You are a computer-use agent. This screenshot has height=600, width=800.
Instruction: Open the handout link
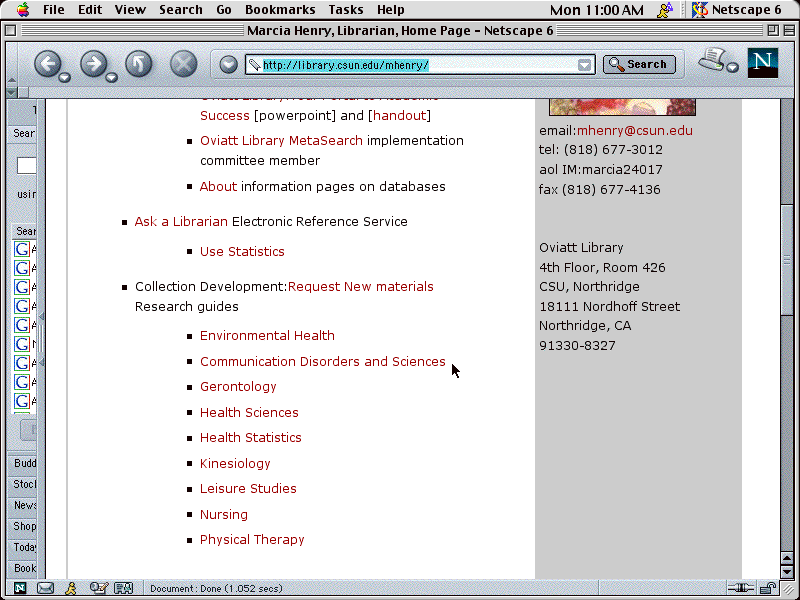click(x=399, y=116)
